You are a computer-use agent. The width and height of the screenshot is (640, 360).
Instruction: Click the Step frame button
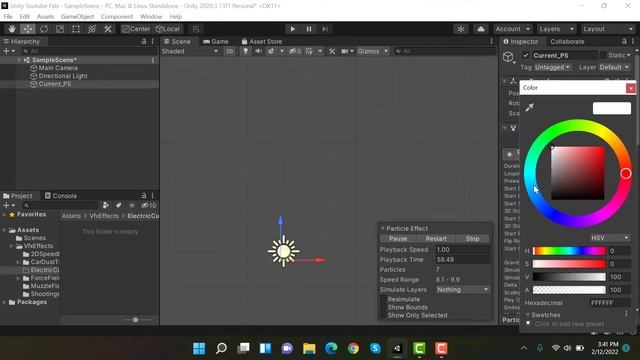(325, 29)
